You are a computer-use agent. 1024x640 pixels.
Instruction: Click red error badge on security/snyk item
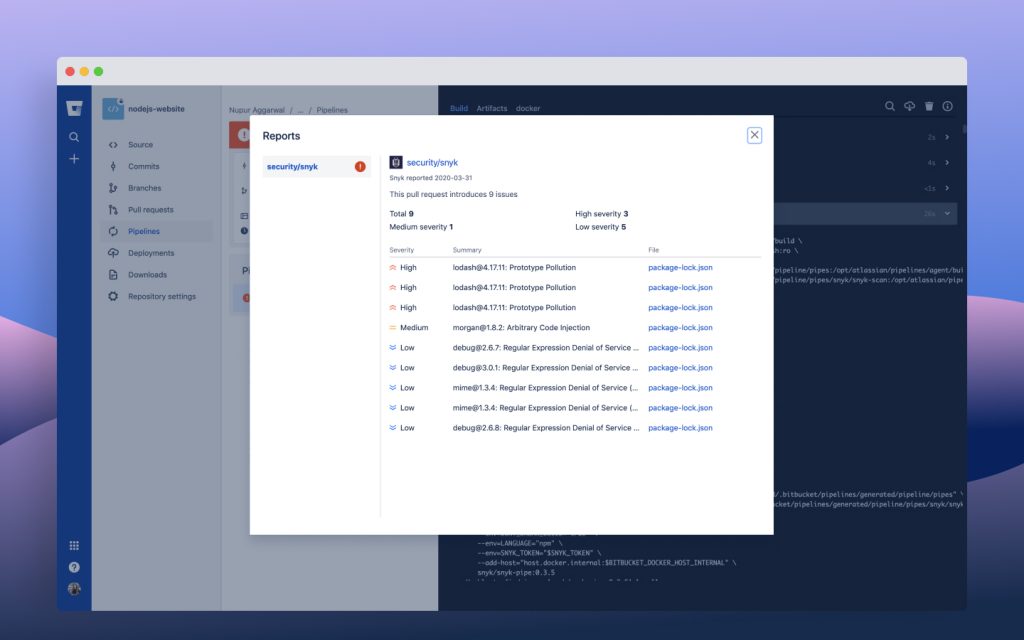360,167
